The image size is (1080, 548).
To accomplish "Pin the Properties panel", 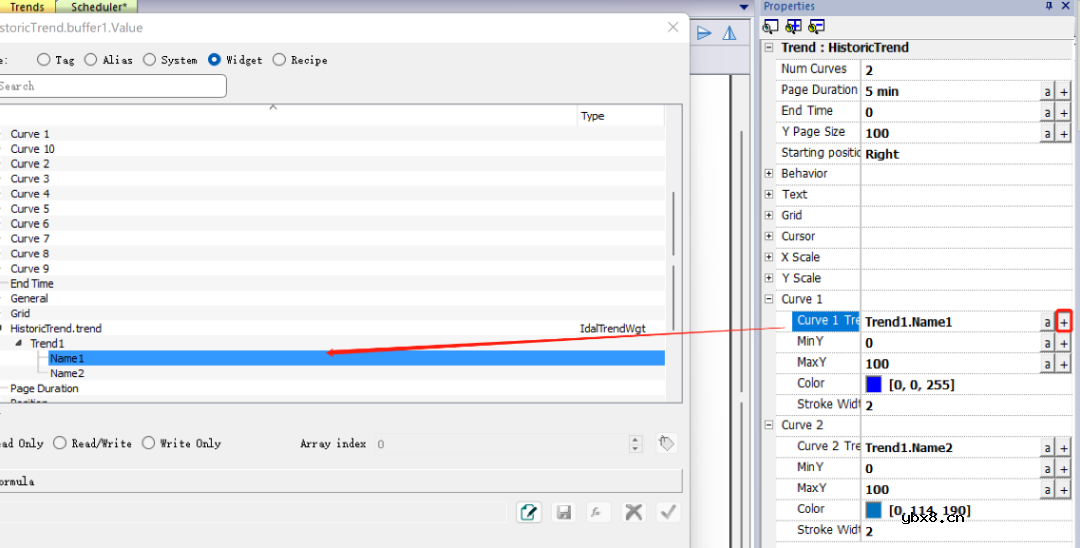I will click(1048, 6).
